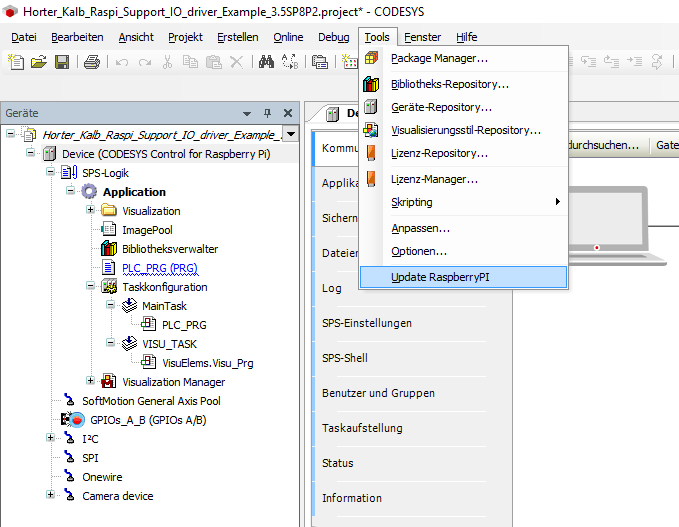Image resolution: width=679 pixels, height=527 pixels.
Task: Collapse the MainTask node
Action: tap(110, 304)
